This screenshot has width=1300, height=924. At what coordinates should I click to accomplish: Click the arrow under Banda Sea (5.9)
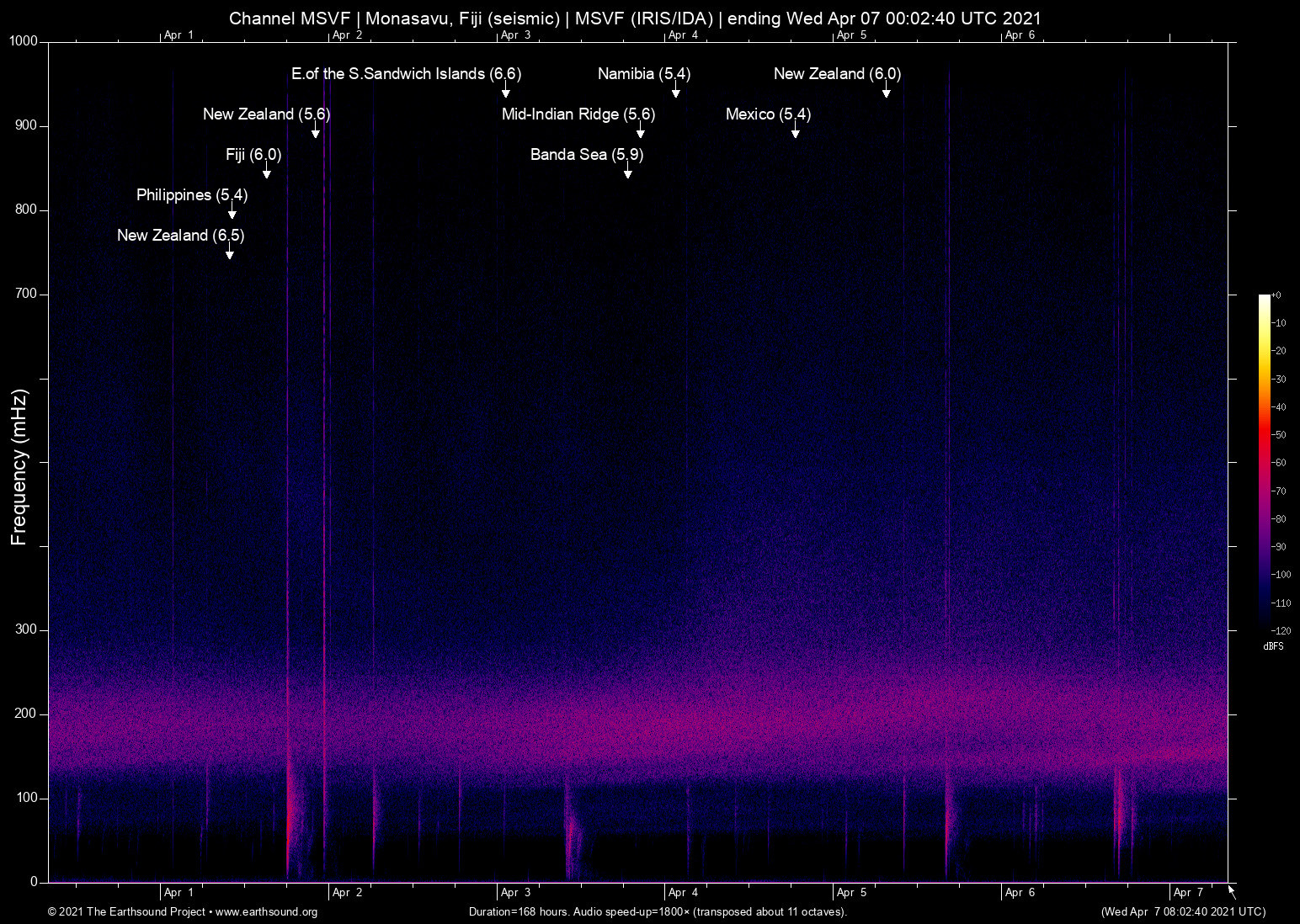point(627,173)
